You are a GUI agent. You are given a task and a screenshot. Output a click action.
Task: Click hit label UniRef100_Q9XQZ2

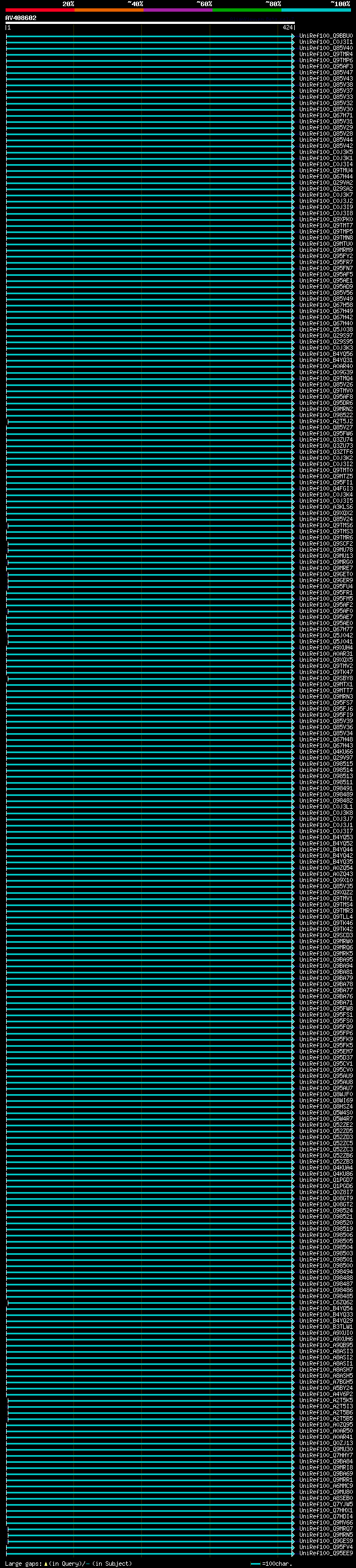[326, 892]
